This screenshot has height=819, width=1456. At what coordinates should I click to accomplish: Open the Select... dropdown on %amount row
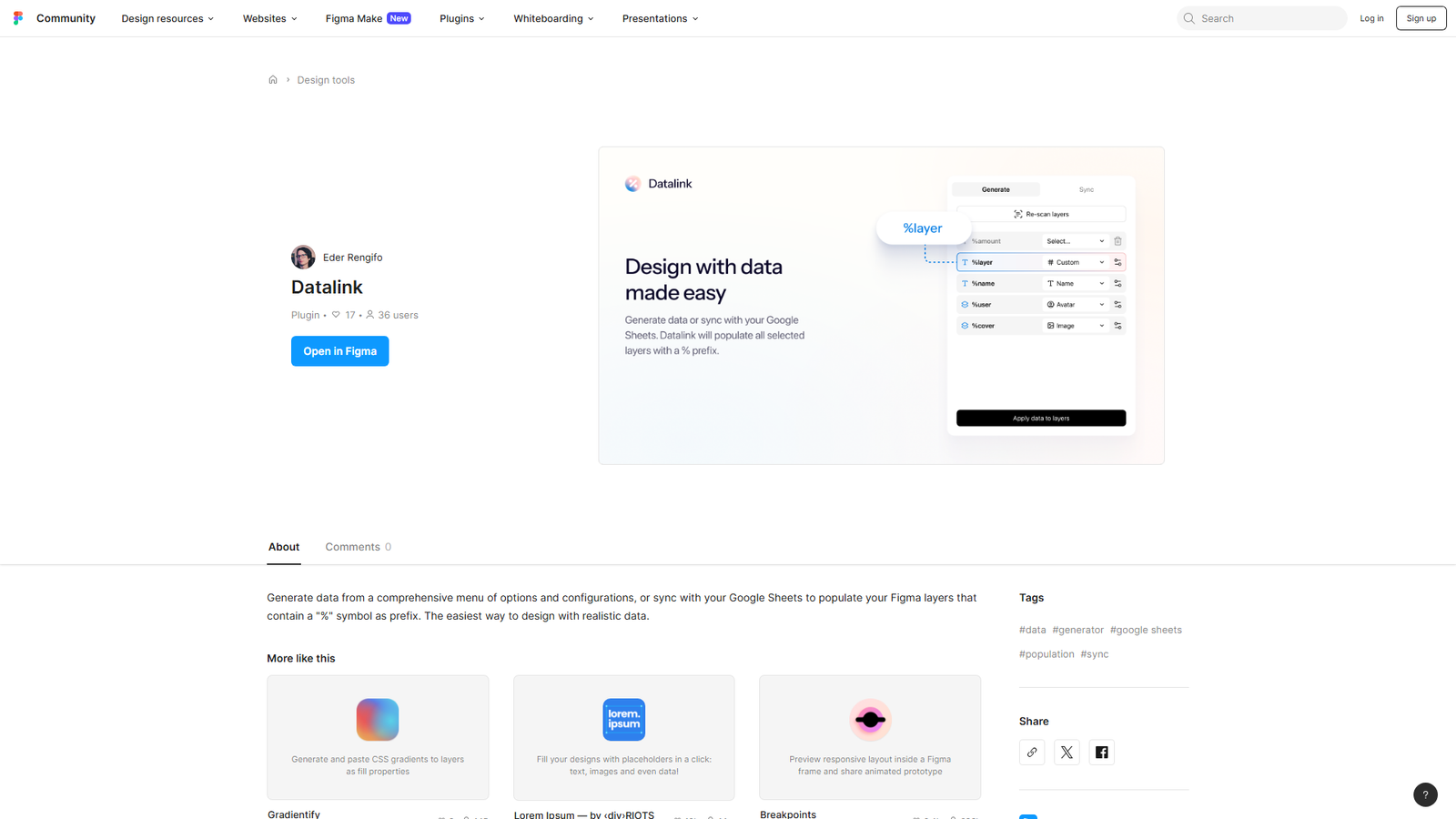click(x=1075, y=240)
